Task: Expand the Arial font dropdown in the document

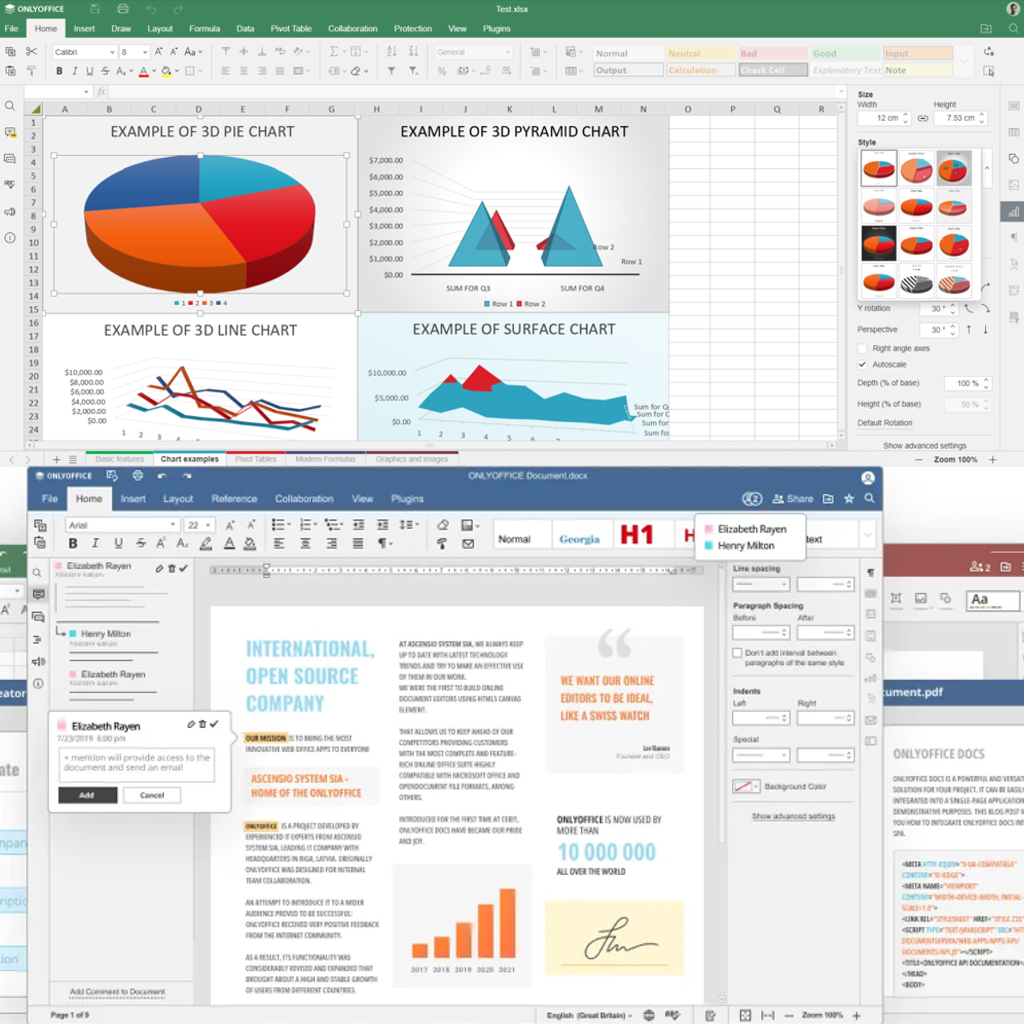Action: click(173, 525)
